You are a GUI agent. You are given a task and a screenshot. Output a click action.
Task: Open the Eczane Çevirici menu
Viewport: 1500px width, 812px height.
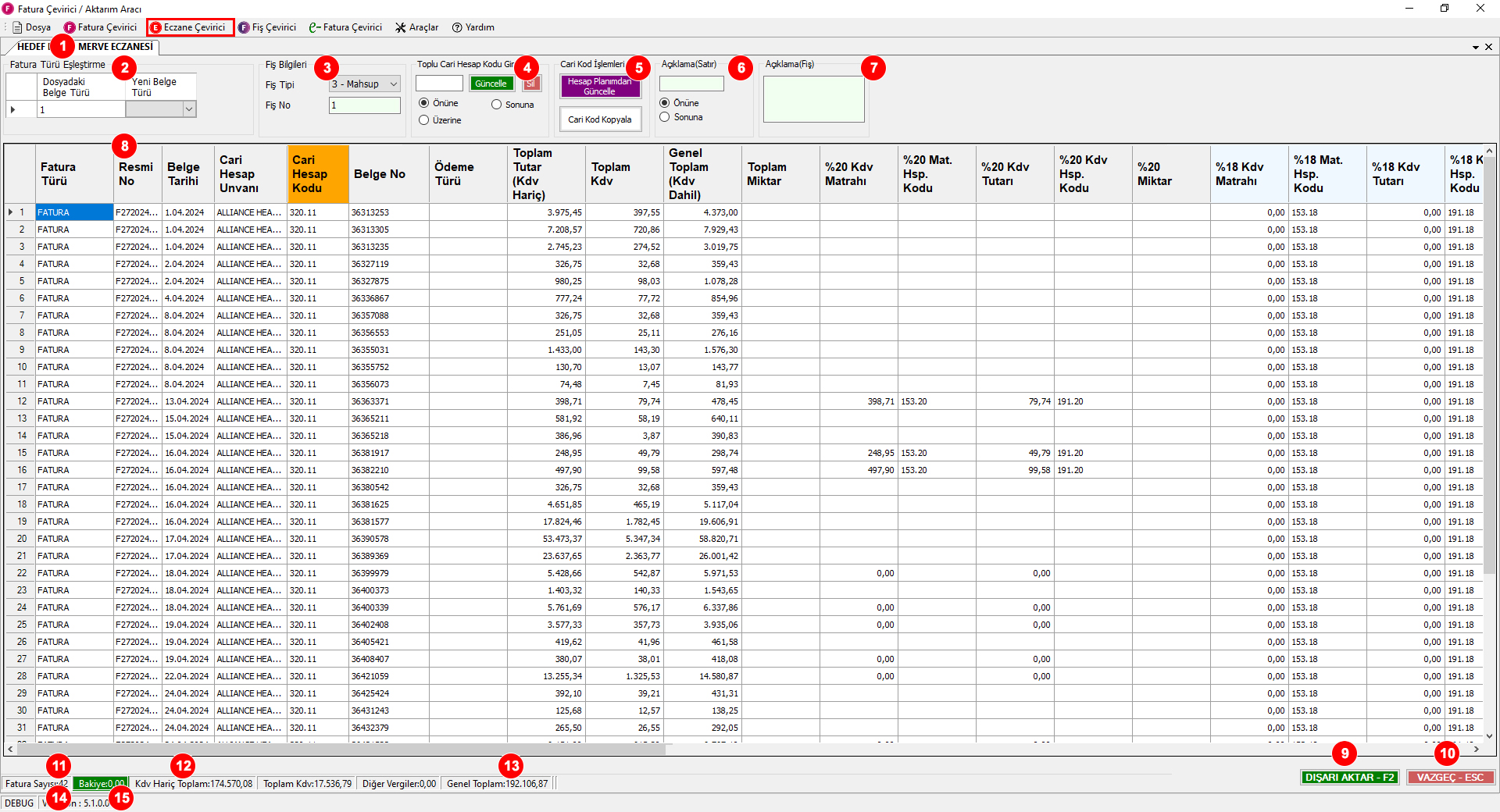(x=190, y=27)
